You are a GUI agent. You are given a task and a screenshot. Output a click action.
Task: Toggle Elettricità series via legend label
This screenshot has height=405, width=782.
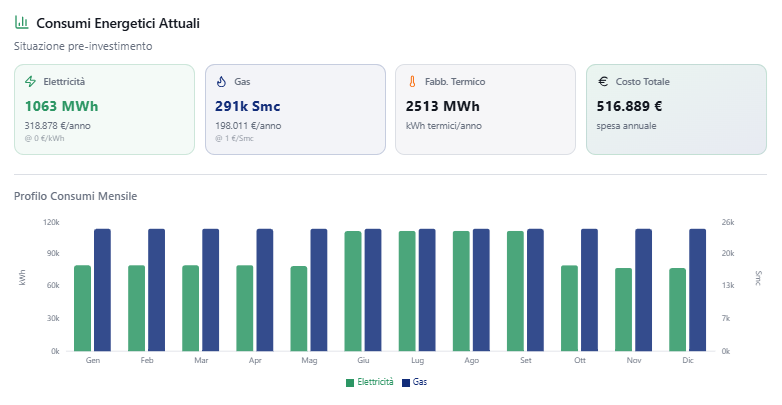point(375,382)
